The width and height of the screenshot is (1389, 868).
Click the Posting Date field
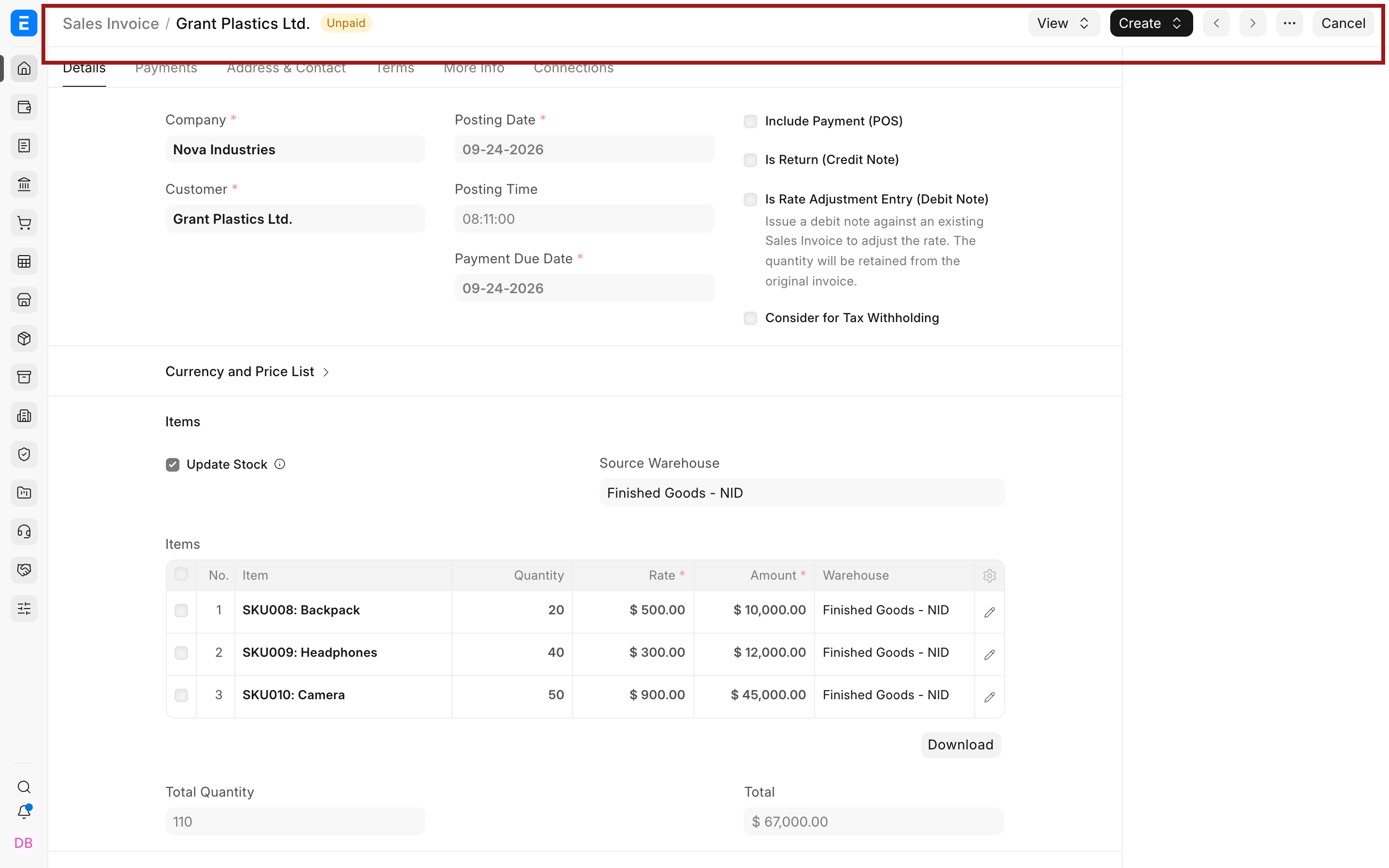tap(585, 149)
